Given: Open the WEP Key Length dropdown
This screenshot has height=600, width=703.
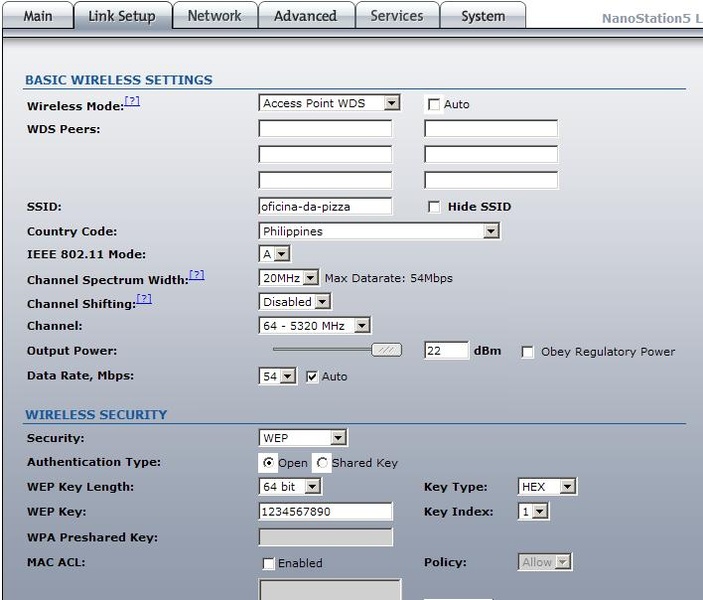Looking at the screenshot, I should pyautogui.click(x=290, y=487).
